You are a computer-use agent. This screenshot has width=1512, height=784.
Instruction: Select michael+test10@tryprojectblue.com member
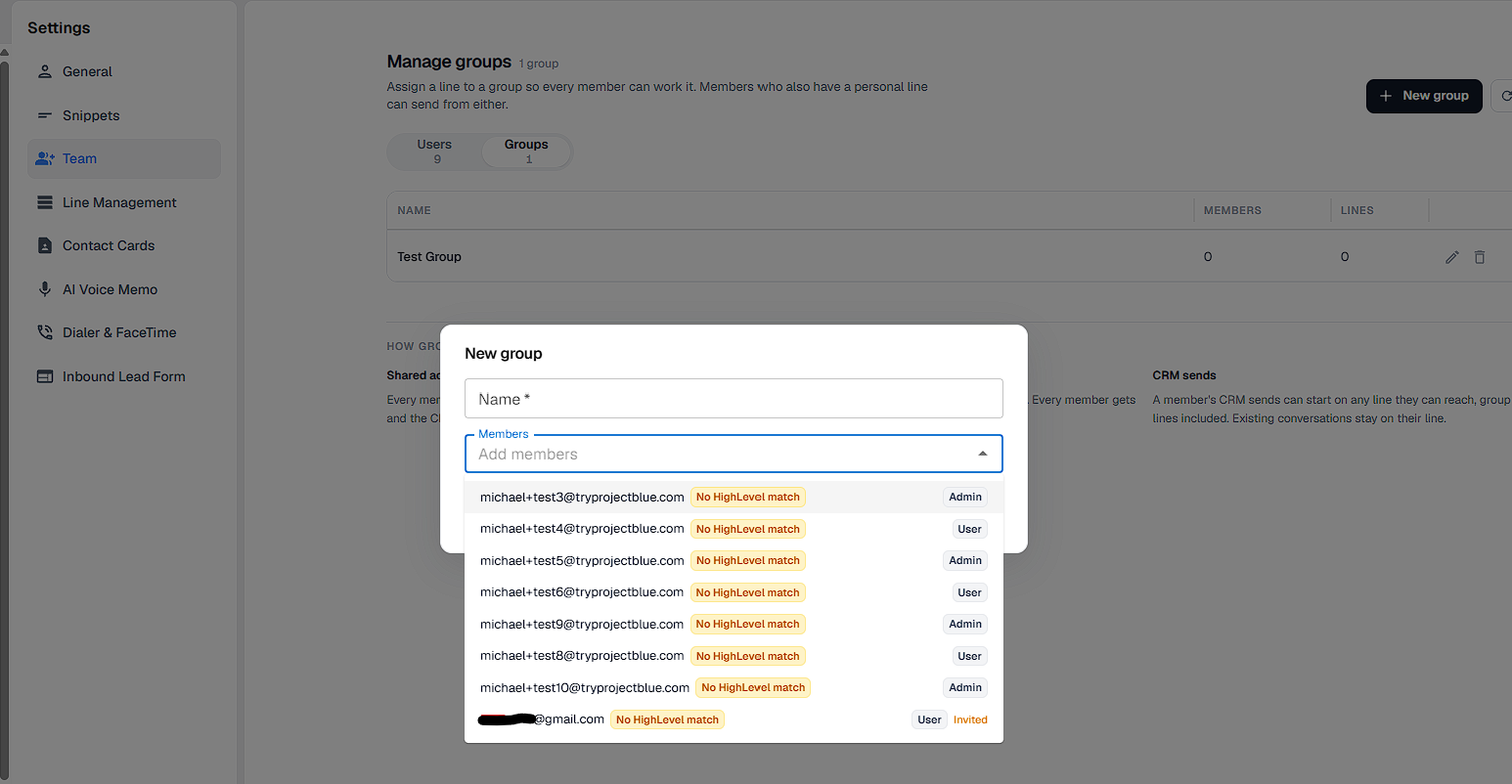[734, 687]
